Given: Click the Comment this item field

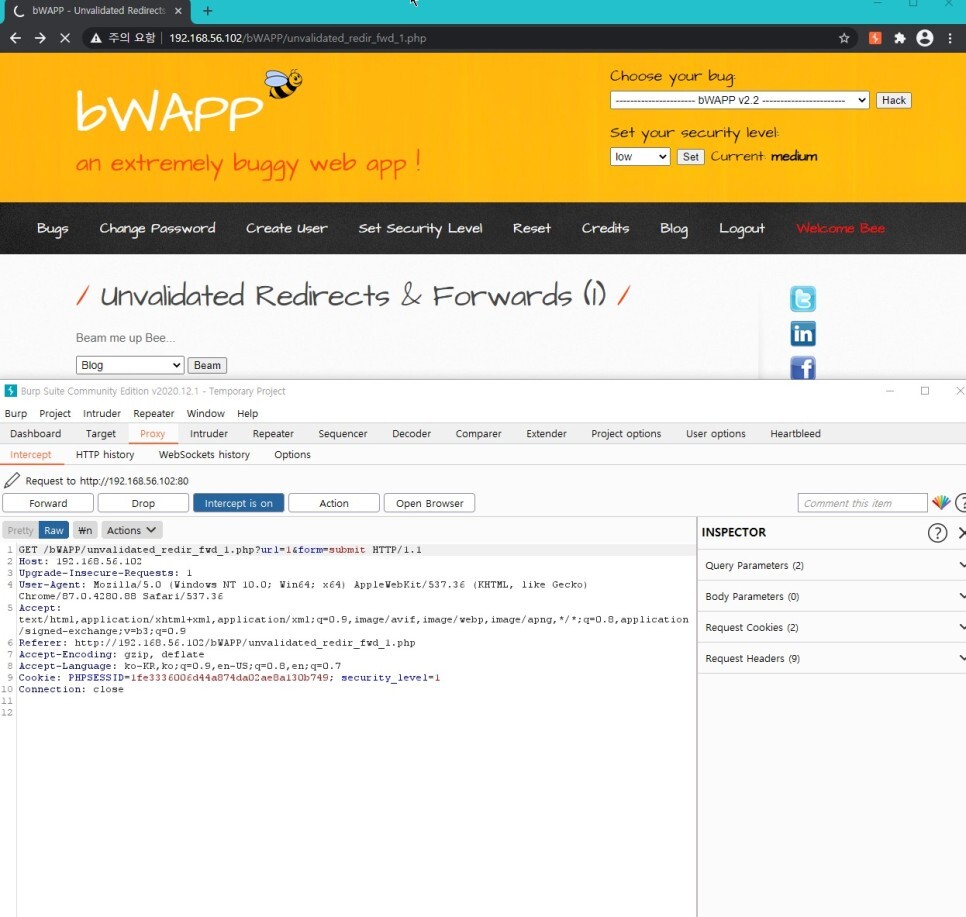Looking at the screenshot, I should click(862, 503).
